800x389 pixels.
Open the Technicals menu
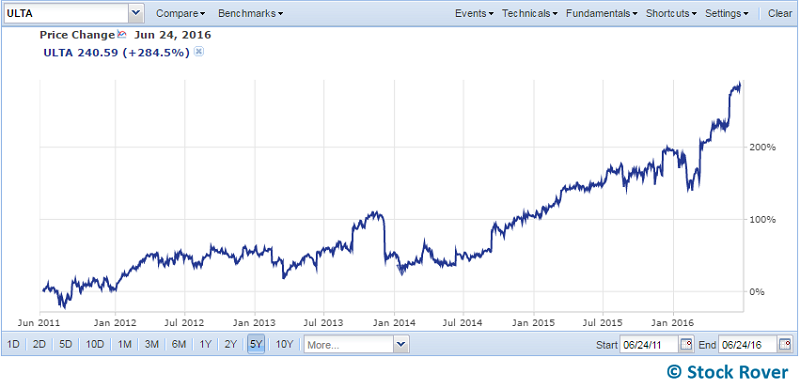click(530, 13)
